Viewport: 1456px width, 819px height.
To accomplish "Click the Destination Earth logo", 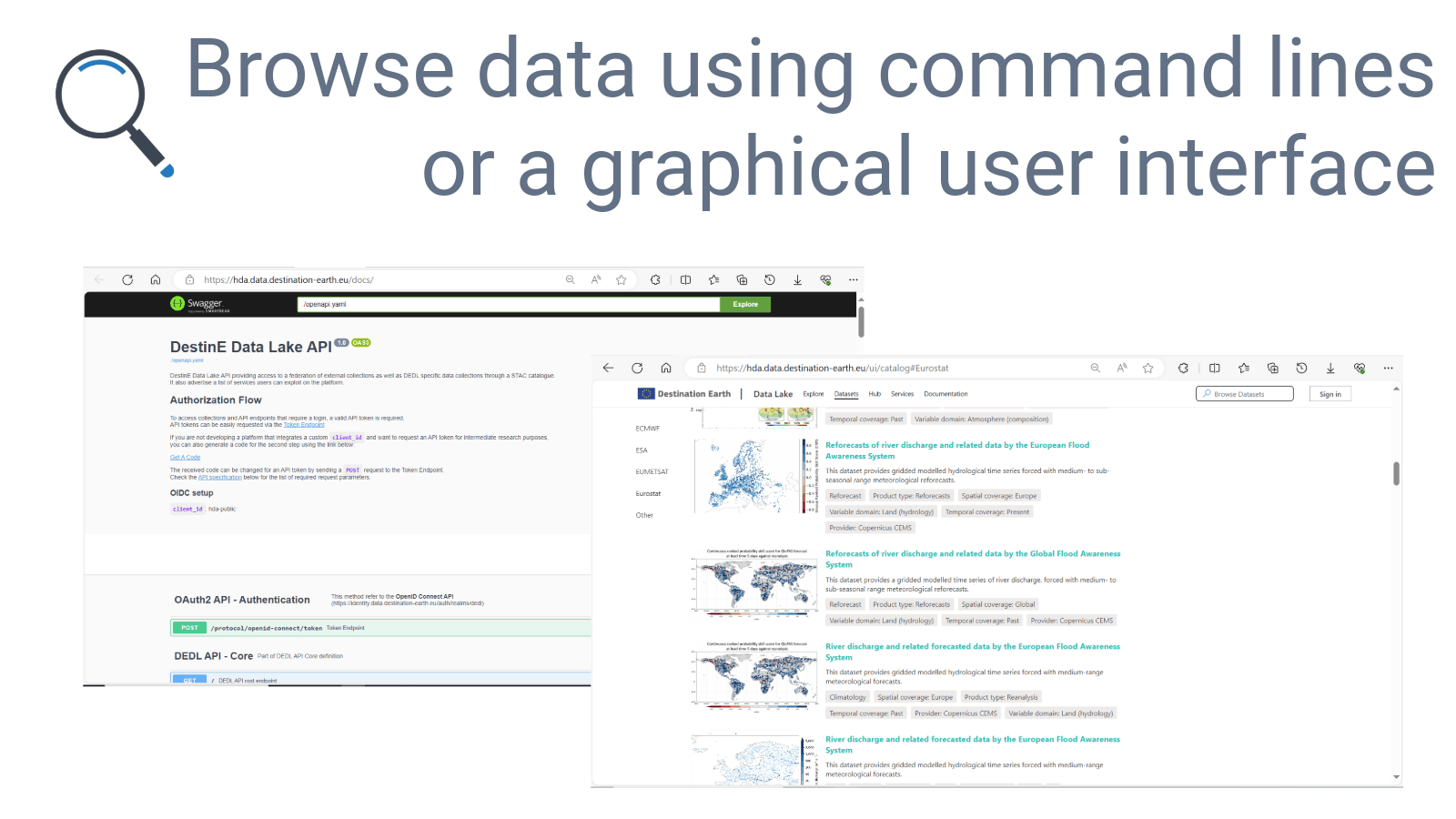I will tap(684, 394).
